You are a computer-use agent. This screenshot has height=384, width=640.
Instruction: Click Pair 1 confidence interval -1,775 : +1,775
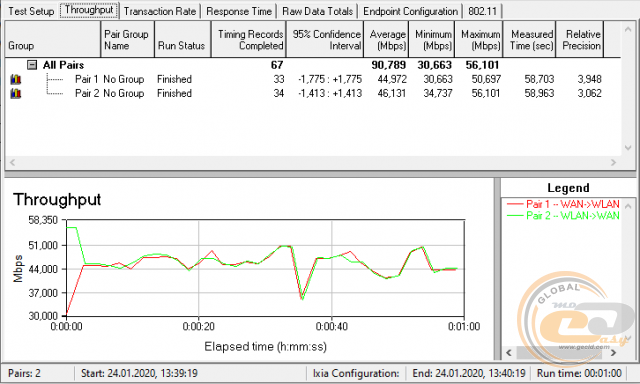330,79
